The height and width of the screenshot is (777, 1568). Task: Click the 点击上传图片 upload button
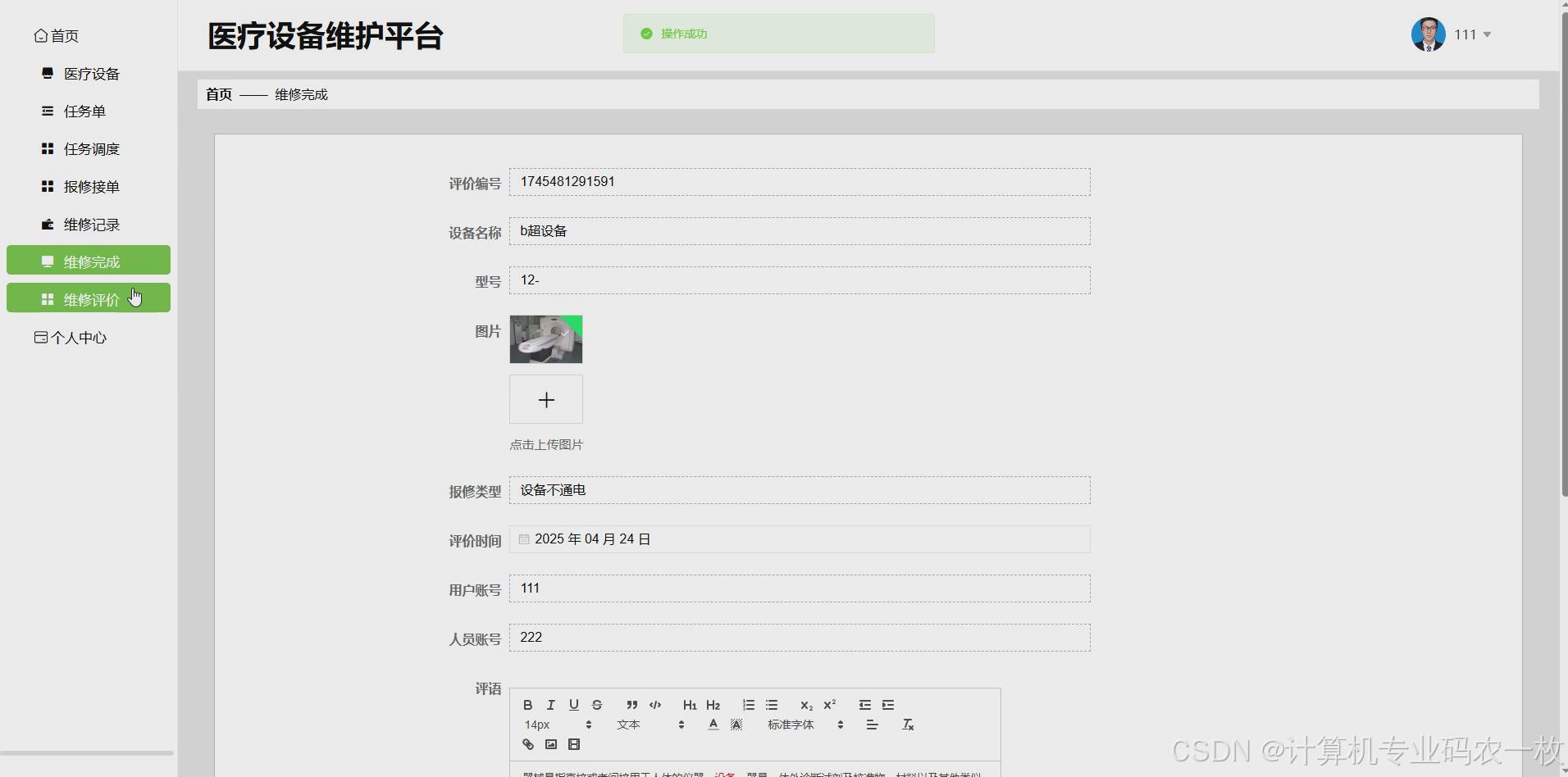pos(545,399)
